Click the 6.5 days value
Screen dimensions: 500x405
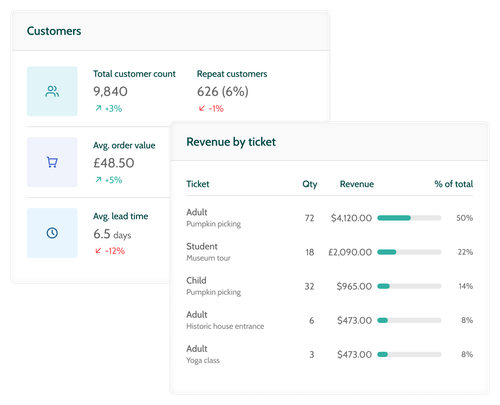coord(112,234)
